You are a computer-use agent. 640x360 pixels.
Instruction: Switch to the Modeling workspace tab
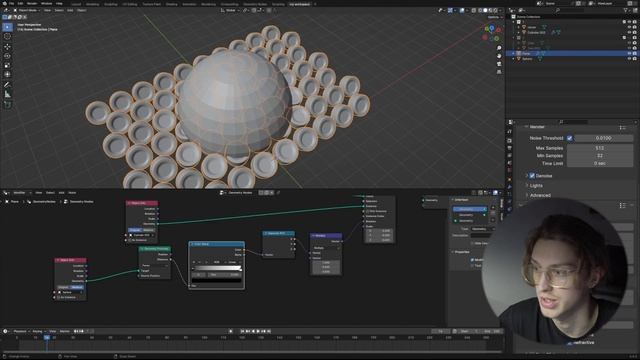pos(92,4)
